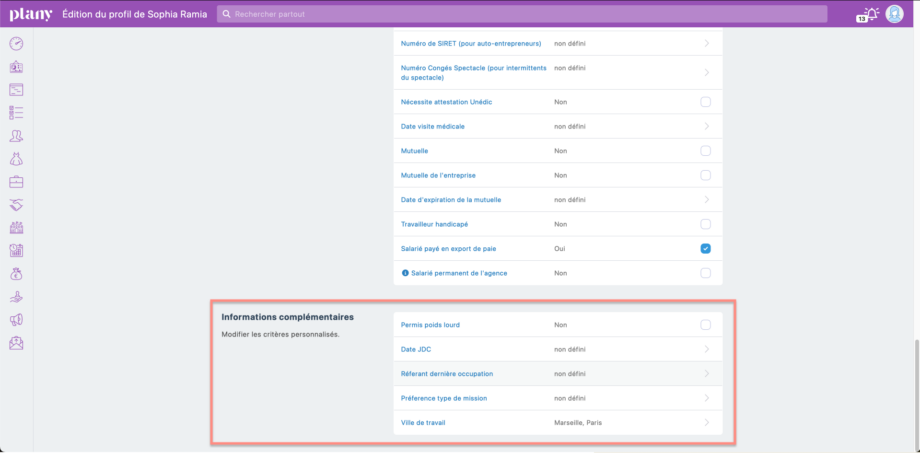This screenshot has height=453, width=920.
Task: Click the info icon beside Salarié permanent
Action: (404, 273)
